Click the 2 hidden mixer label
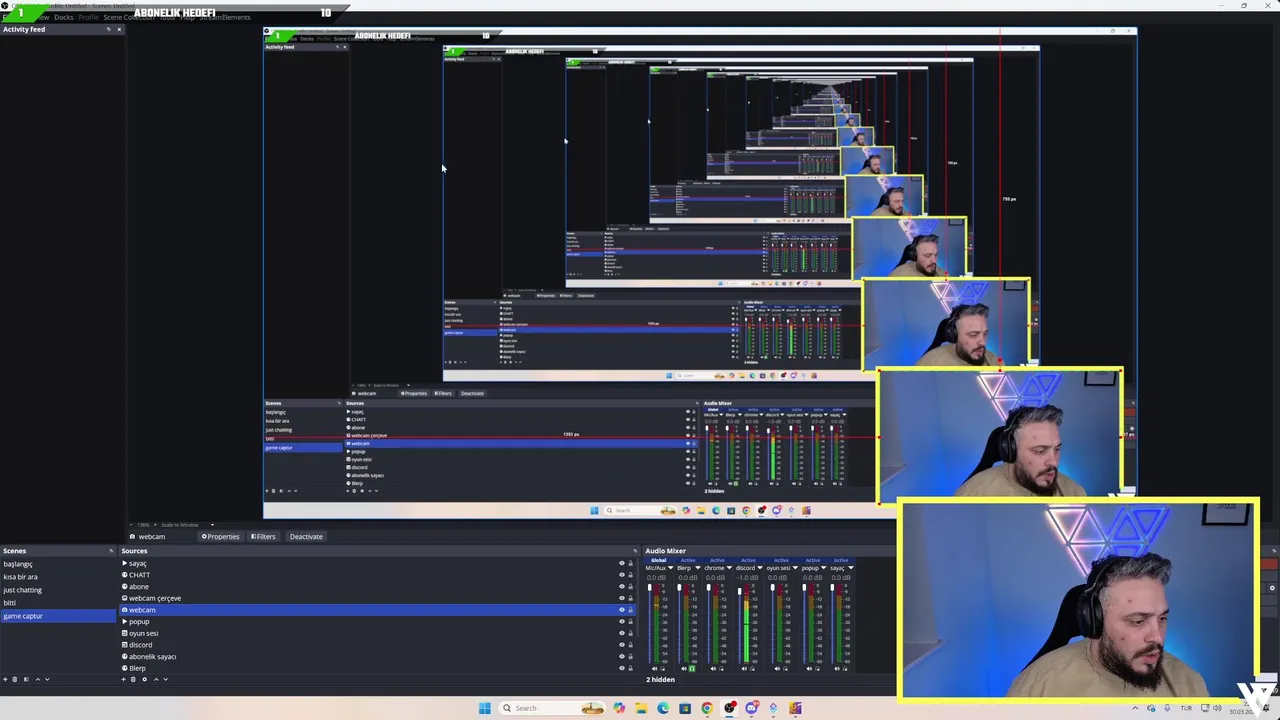This screenshot has height=720, width=1280. (x=660, y=680)
